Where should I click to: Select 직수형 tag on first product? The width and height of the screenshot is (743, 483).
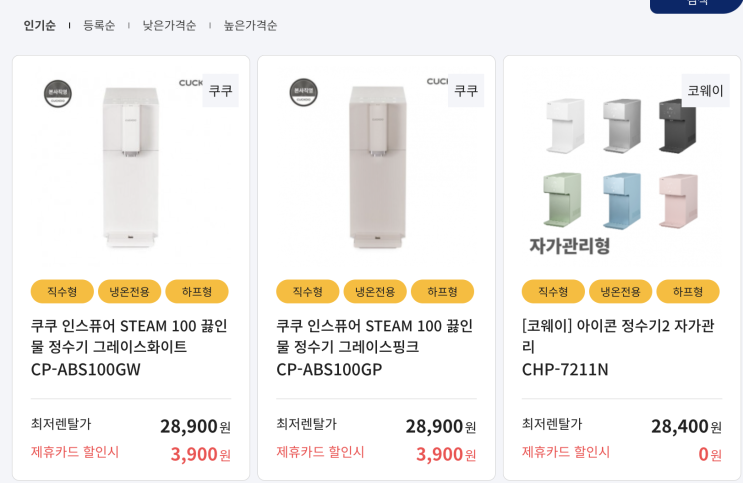coord(62,292)
